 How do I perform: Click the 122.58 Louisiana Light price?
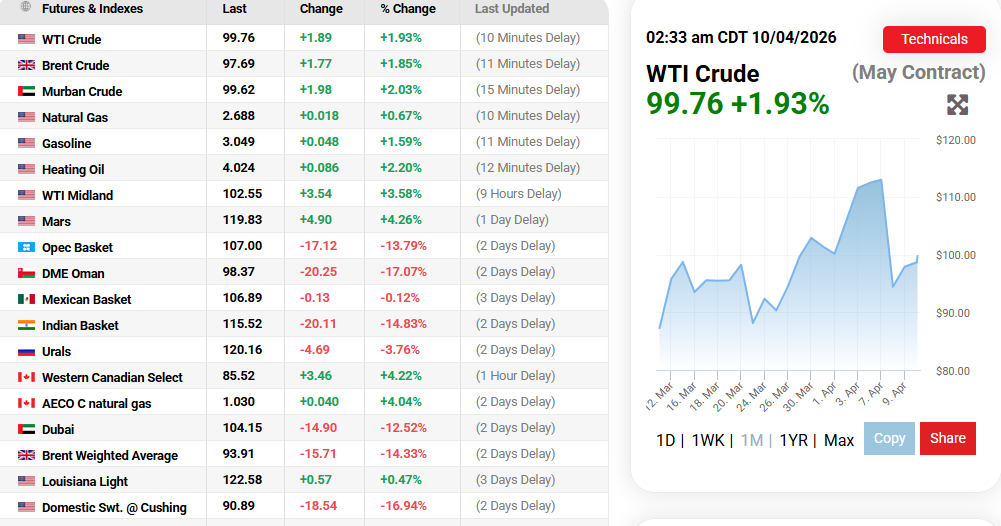242,480
